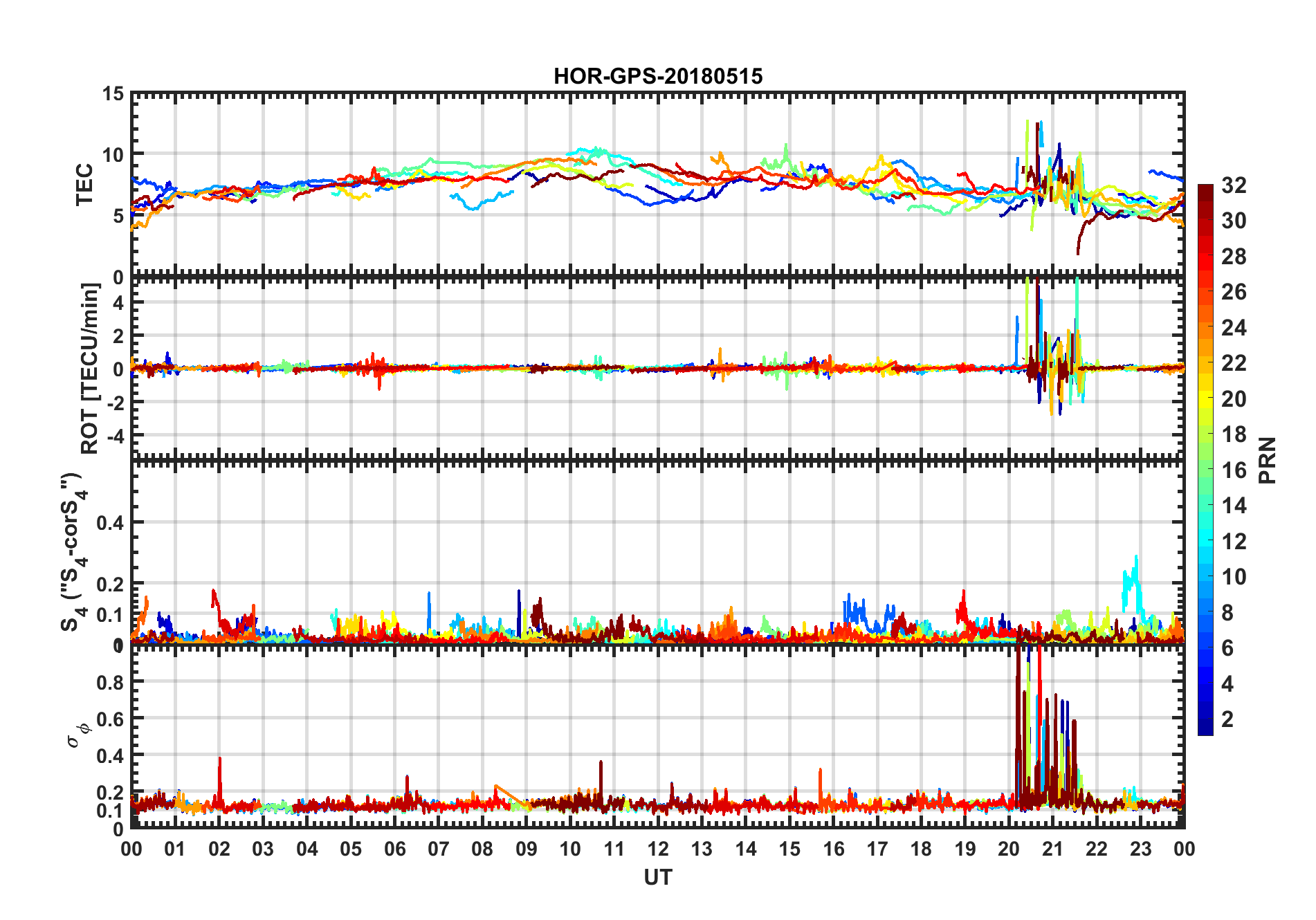Image resolution: width=1316 pixels, height=920 pixels.
Task: Click x-axis tick label 18
Action: 922,849
